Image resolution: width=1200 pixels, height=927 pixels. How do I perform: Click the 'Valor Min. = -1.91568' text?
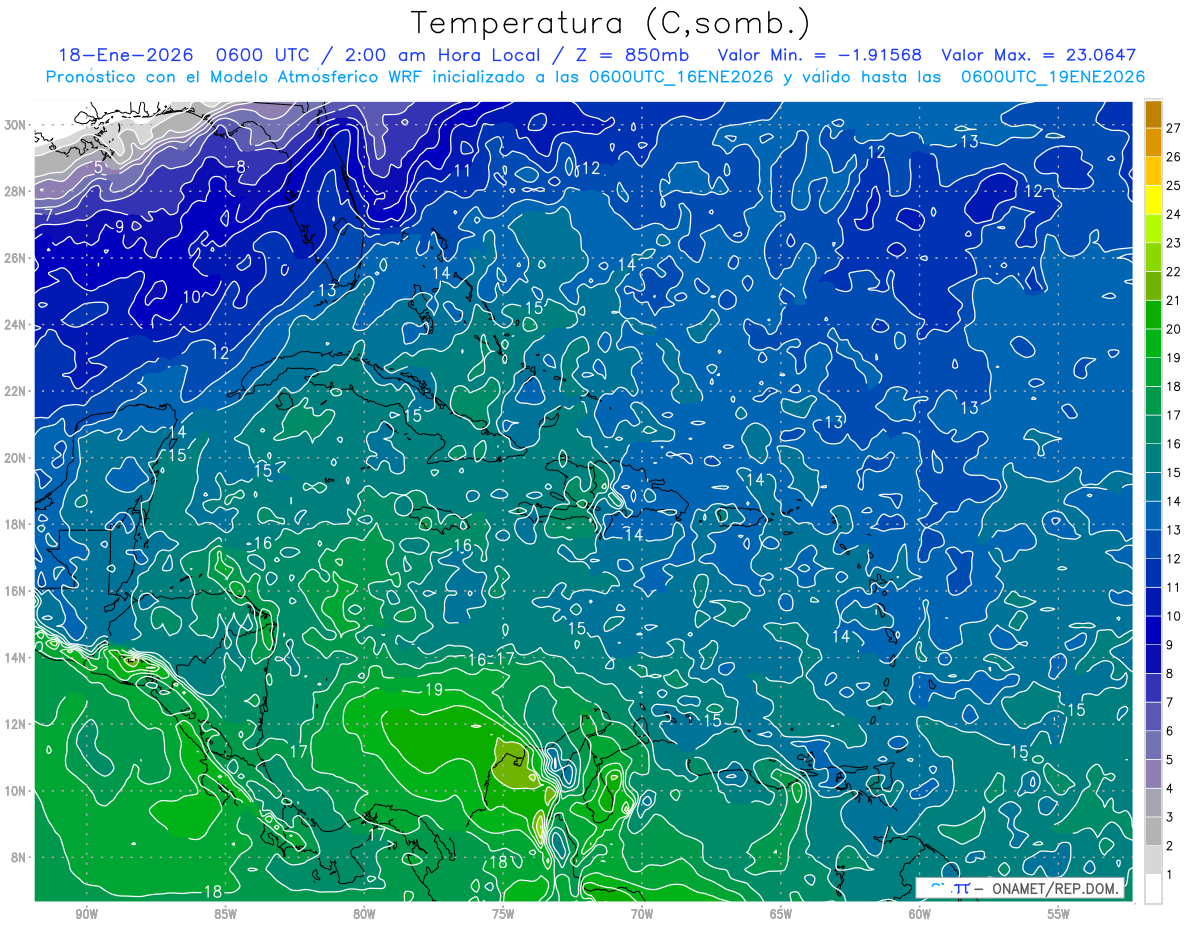point(820,55)
